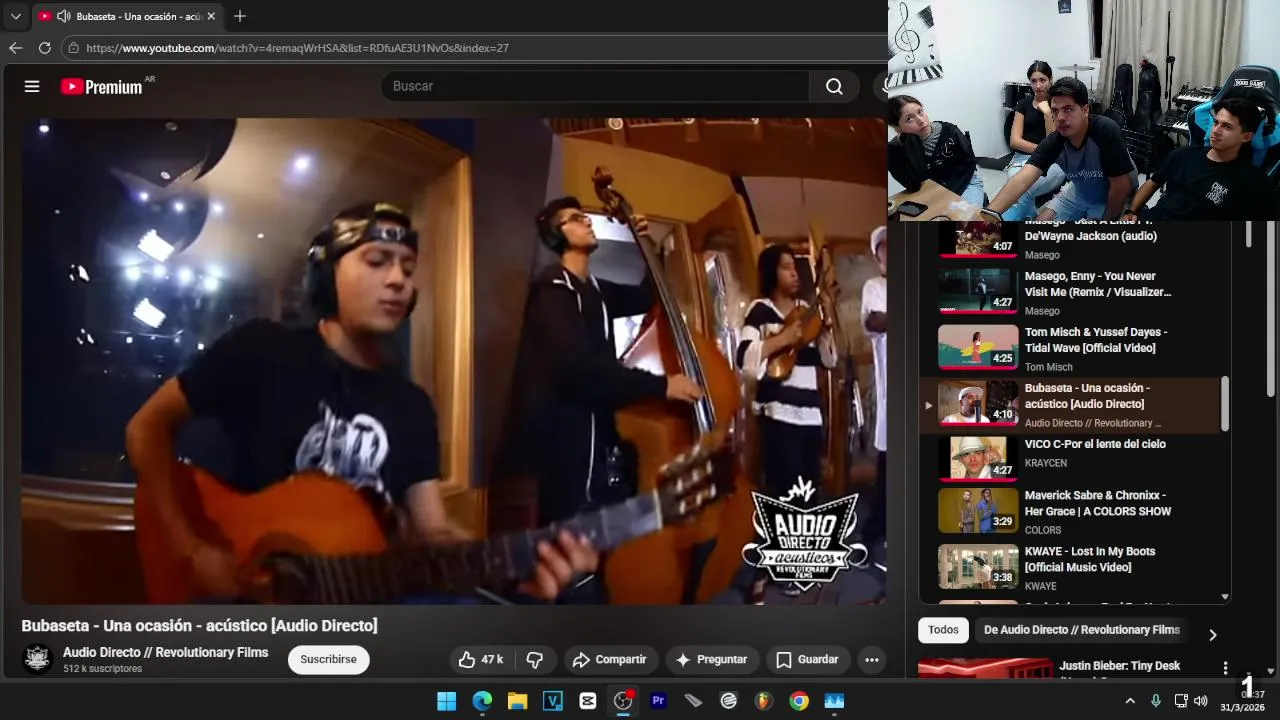Subscribe with the Suscribirse button

(328, 660)
